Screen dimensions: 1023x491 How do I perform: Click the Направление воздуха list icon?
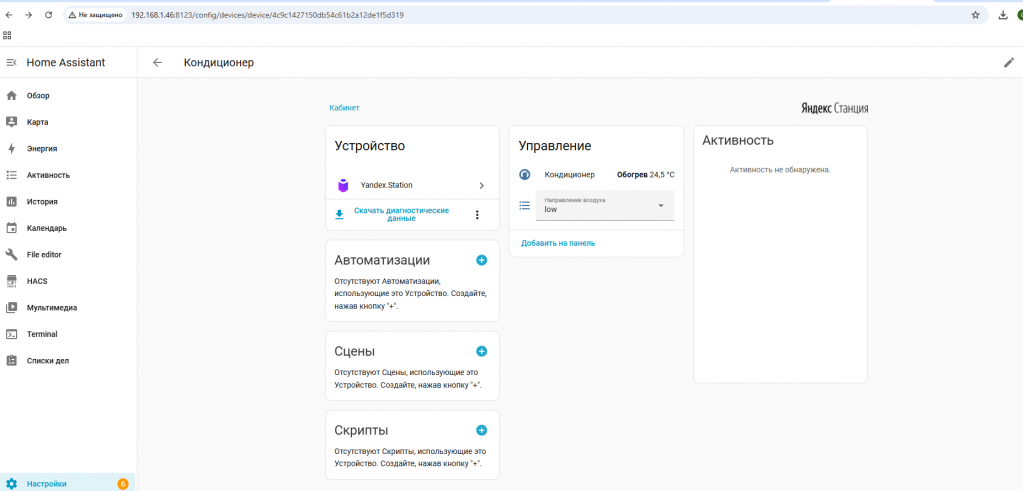525,205
